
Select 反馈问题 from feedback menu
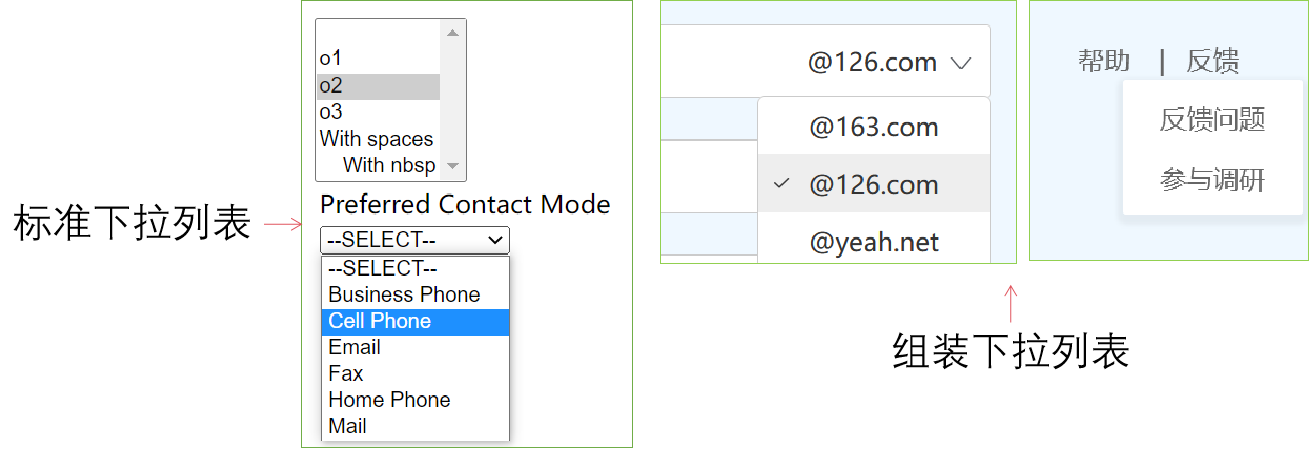[1212, 121]
